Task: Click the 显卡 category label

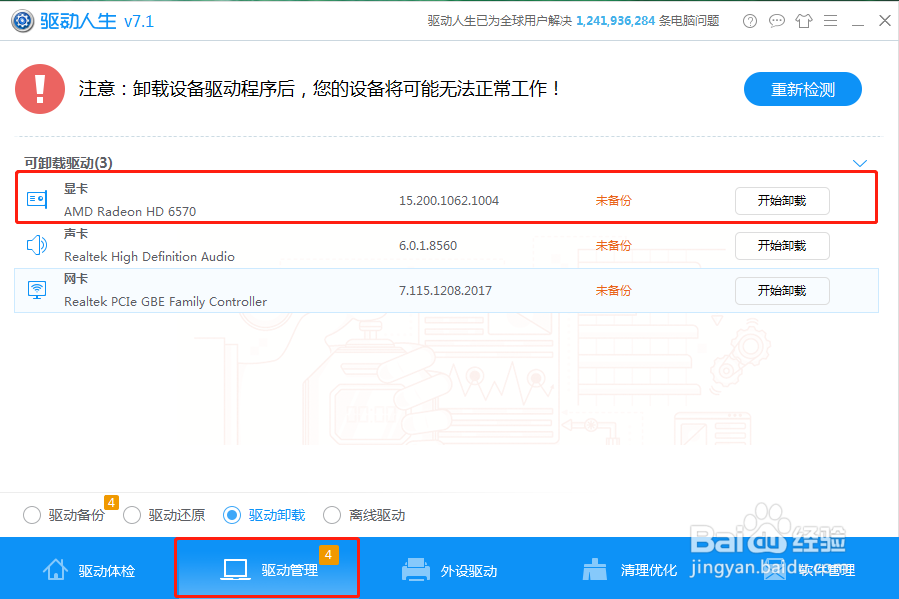Action: (x=76, y=189)
